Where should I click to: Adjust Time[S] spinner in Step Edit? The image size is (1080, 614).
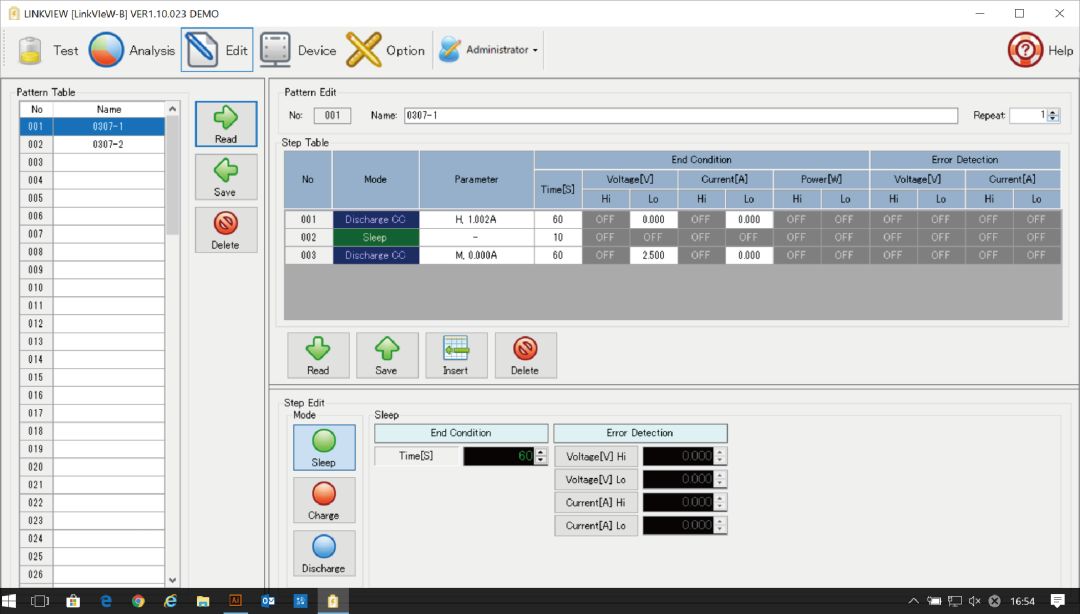coord(541,456)
